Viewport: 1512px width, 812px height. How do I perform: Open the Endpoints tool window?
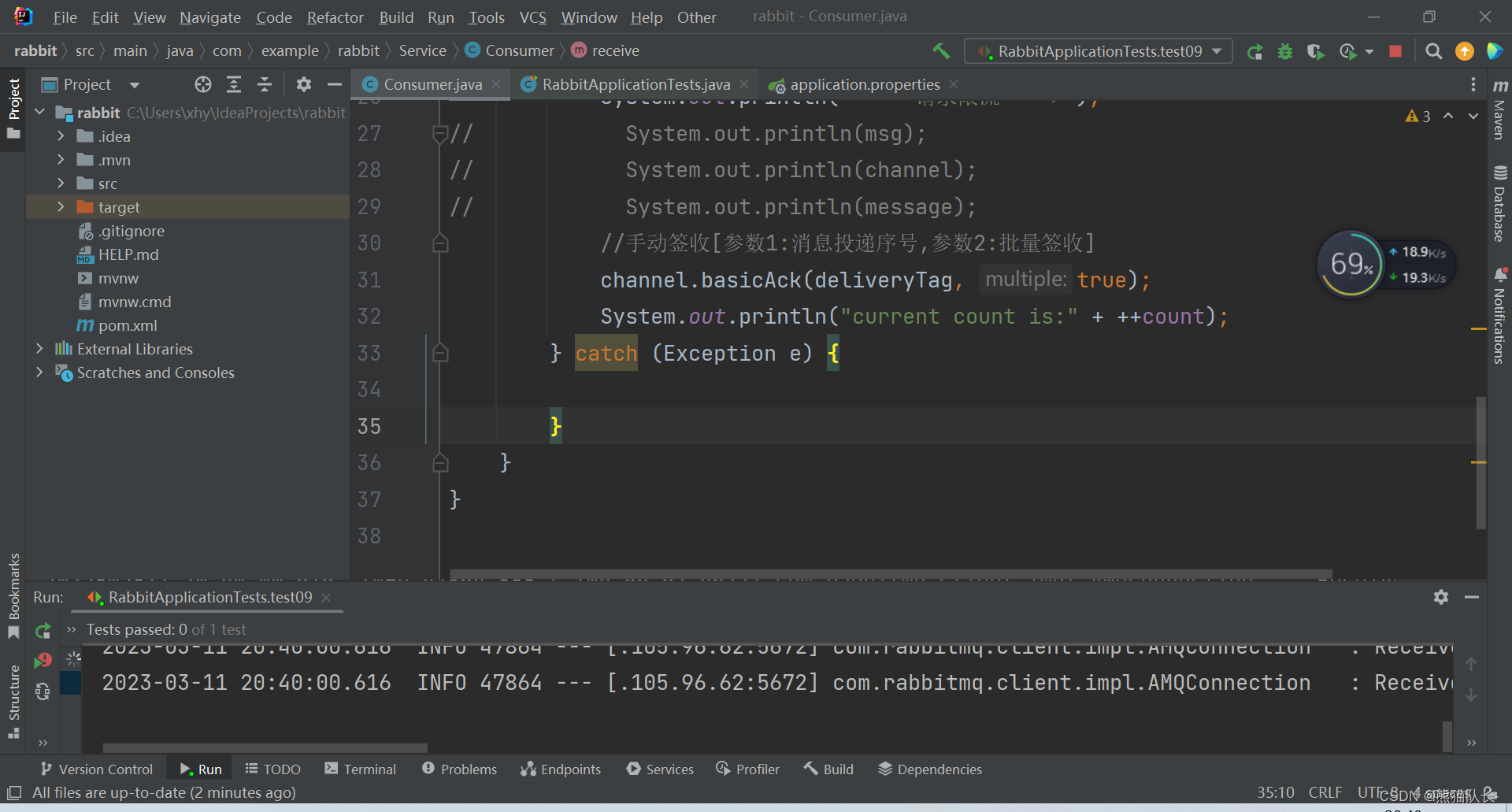click(561, 769)
